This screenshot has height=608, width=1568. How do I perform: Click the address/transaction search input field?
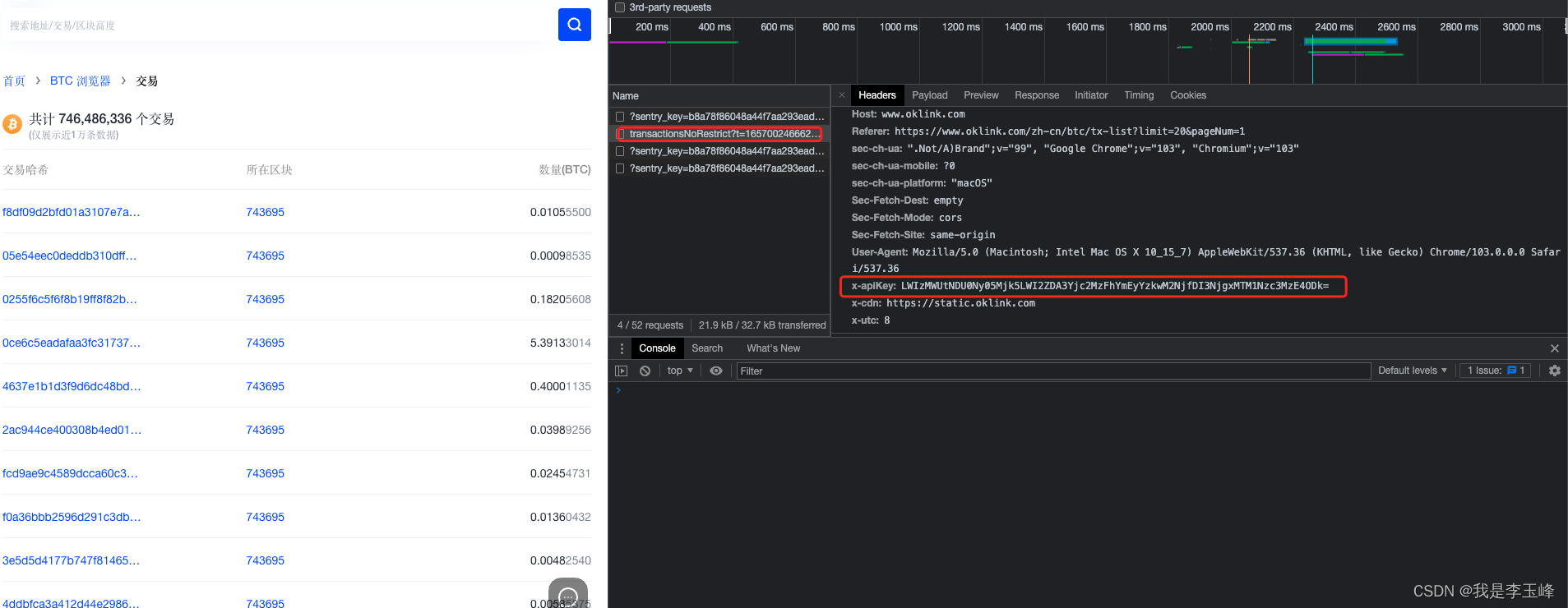point(278,25)
